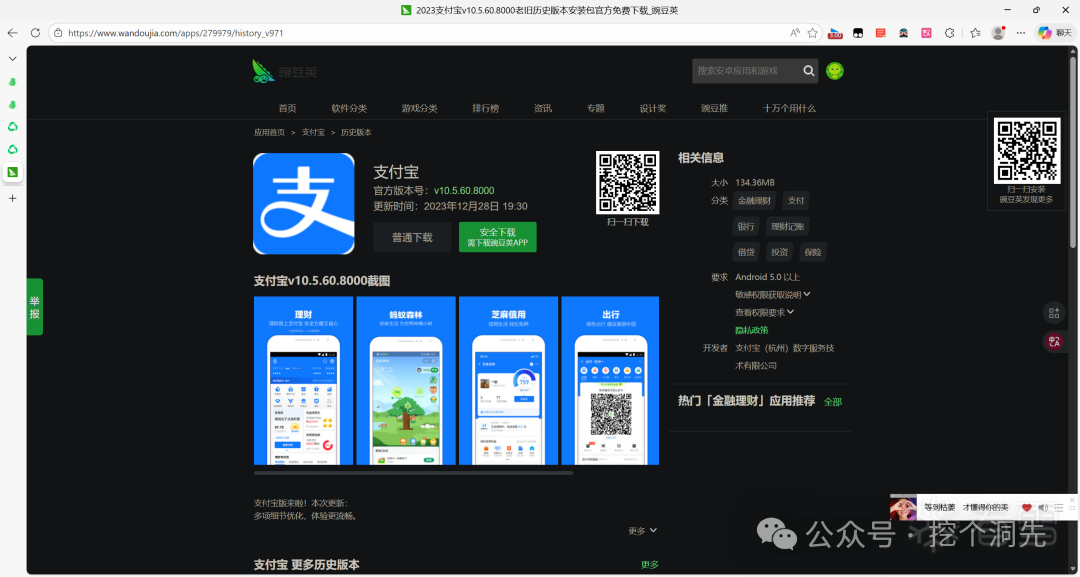
Task: Click the green 举报 side tab
Action: click(x=34, y=307)
